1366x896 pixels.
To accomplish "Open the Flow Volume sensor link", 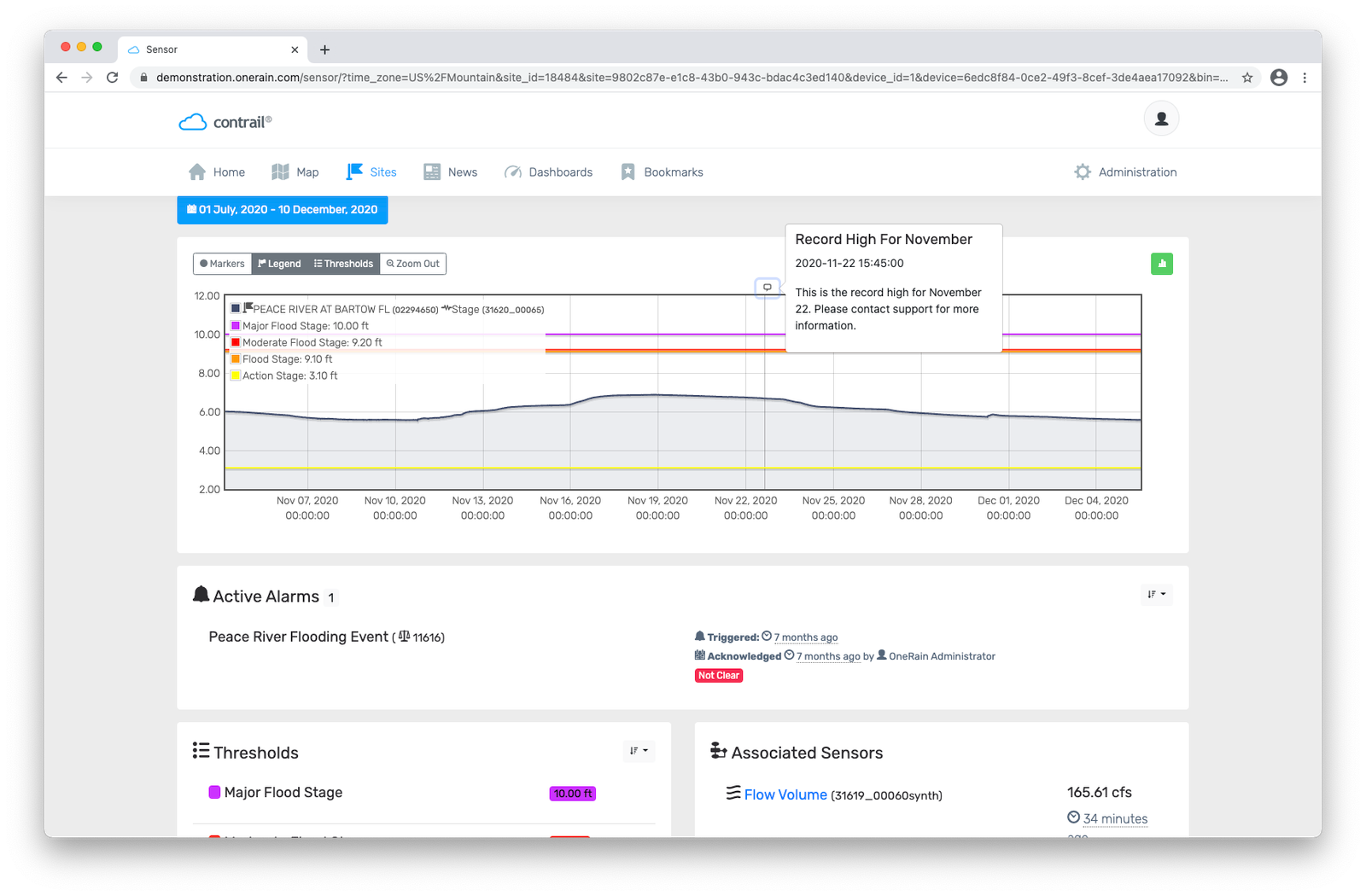I will (785, 794).
